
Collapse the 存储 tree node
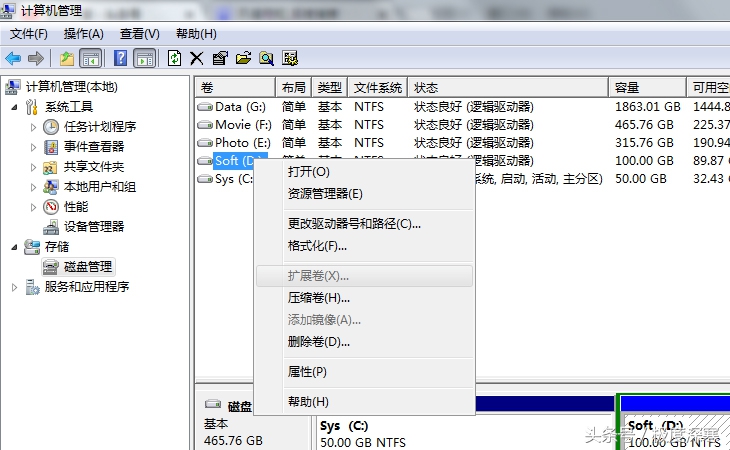pyautogui.click(x=14, y=247)
